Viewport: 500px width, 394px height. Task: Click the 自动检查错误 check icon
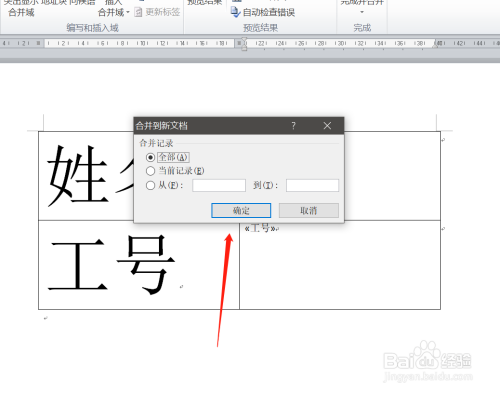click(x=235, y=12)
